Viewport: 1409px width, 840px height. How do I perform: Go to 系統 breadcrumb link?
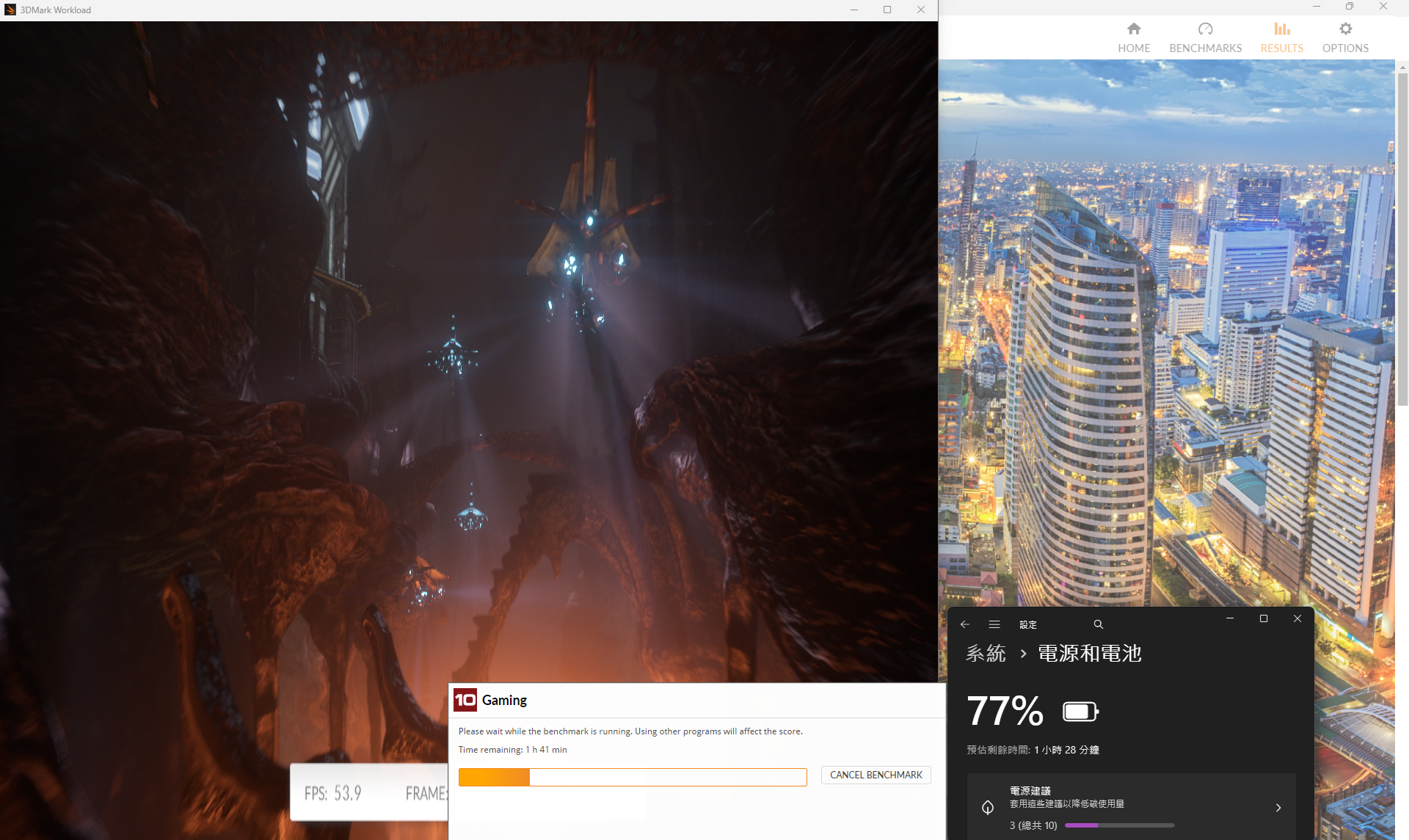coord(986,654)
